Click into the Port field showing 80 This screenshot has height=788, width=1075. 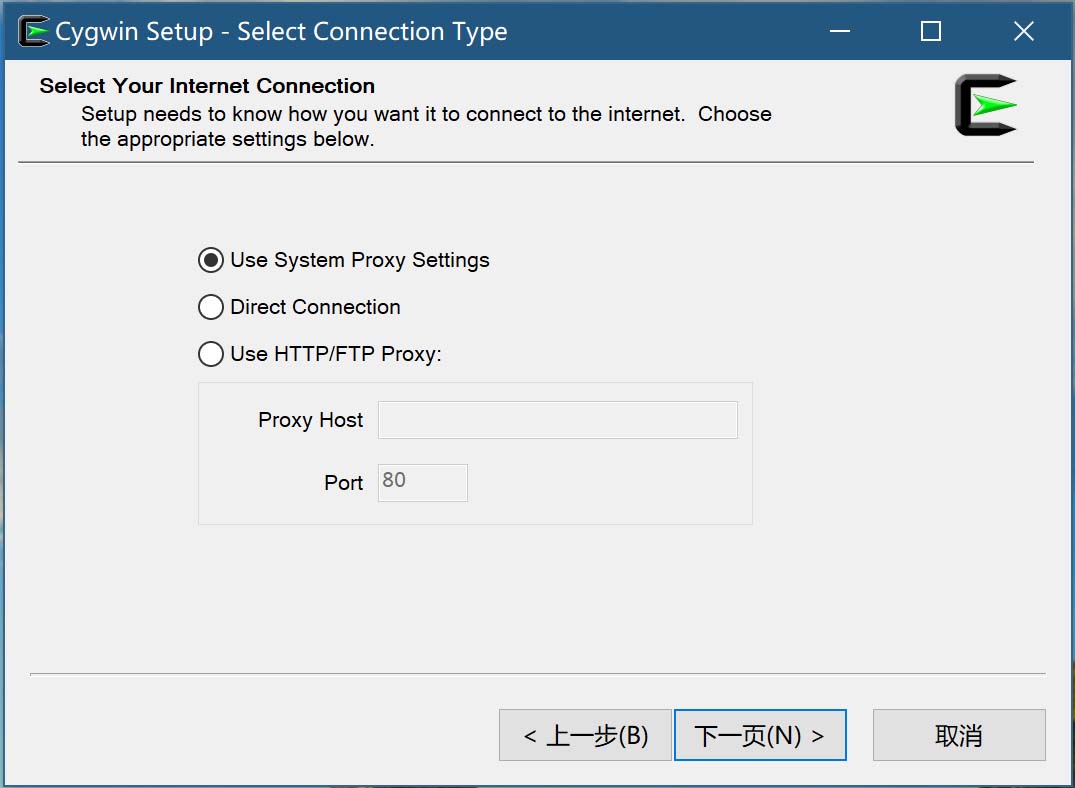point(422,483)
